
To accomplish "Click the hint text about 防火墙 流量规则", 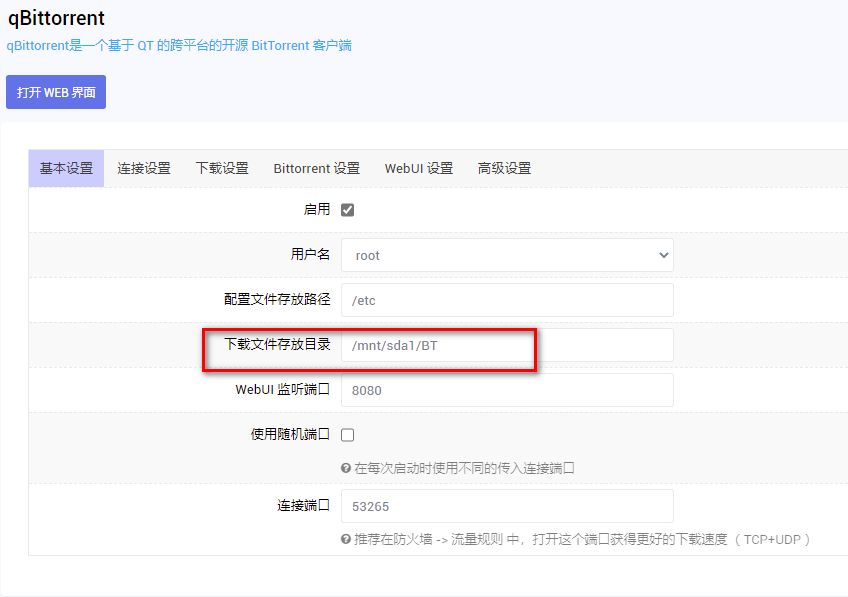I will (x=582, y=539).
